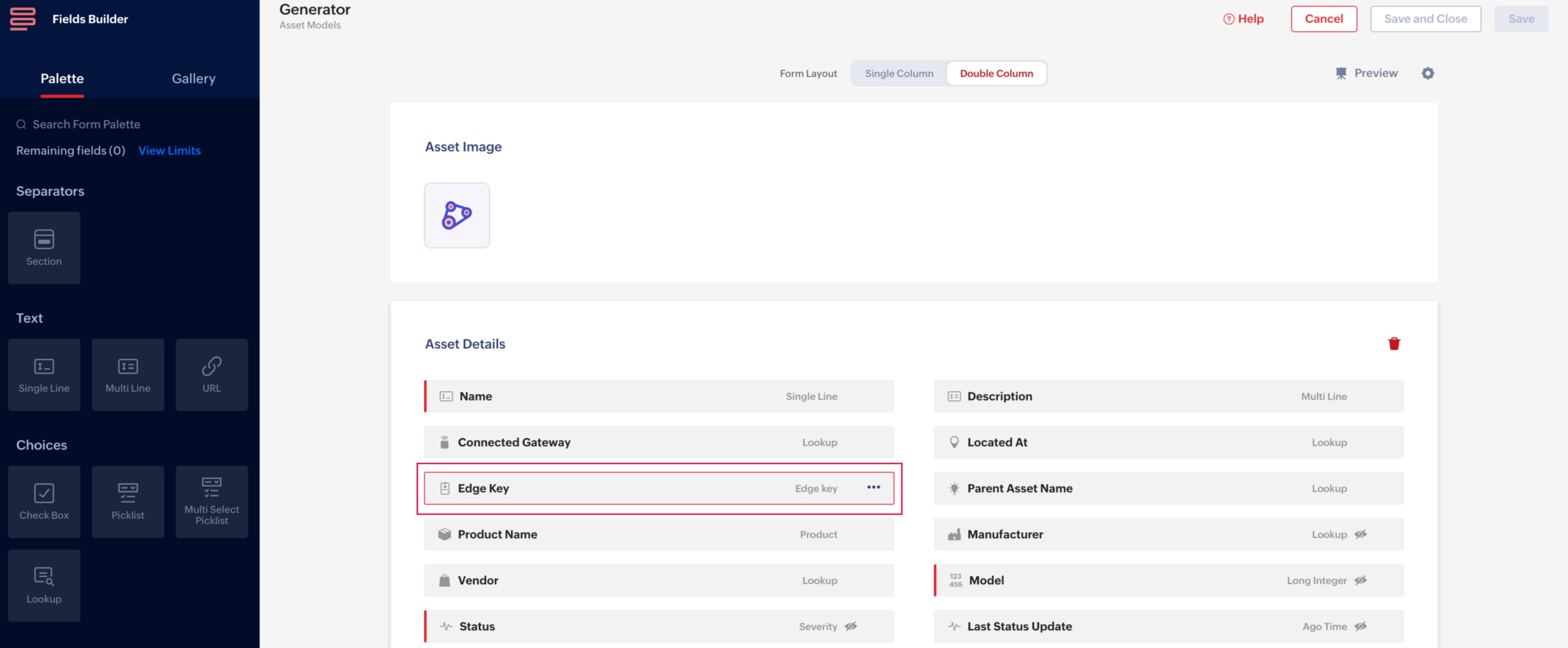Click the Search Form Palette field
This screenshot has width=1568, height=648.
pos(86,124)
